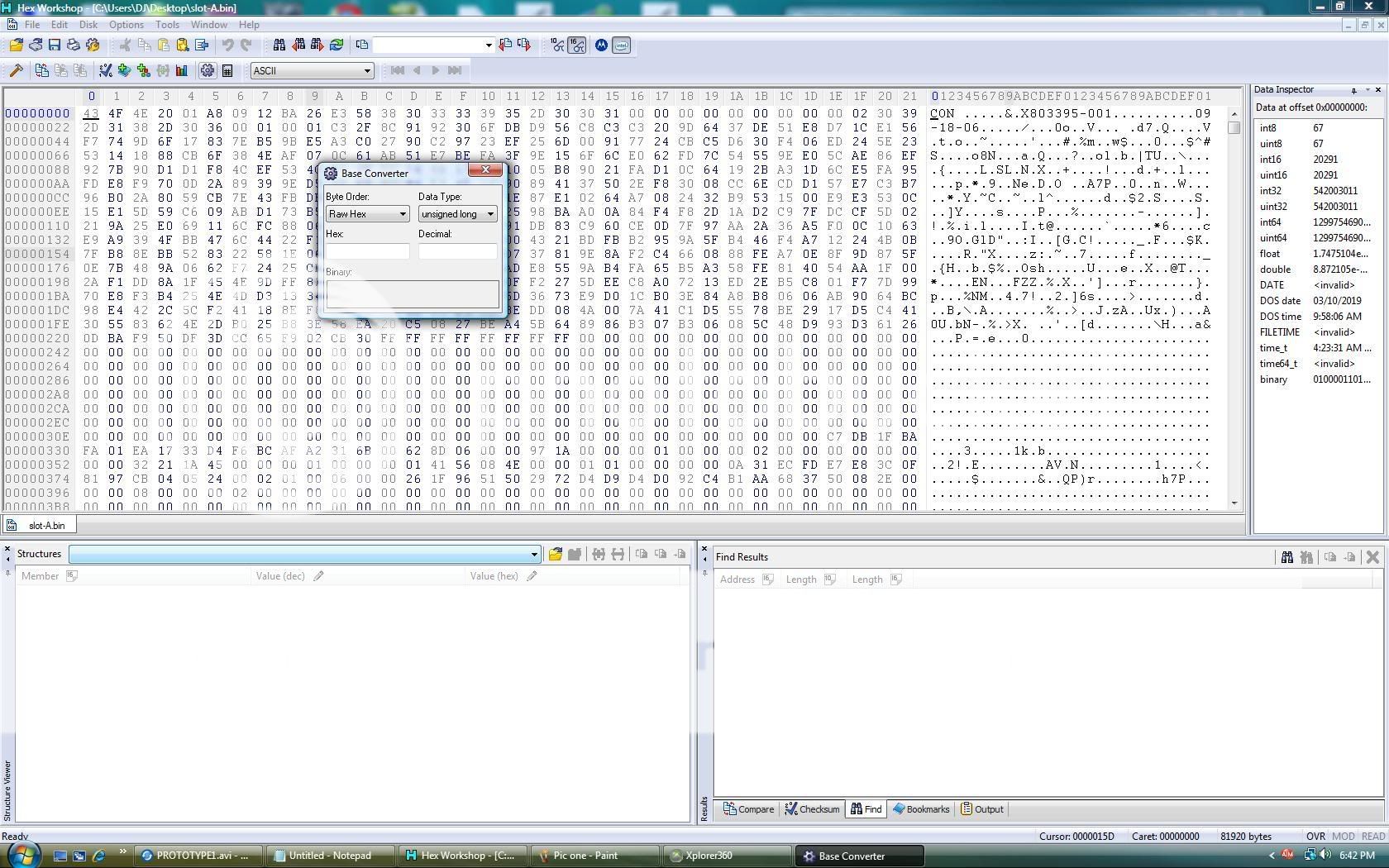Image resolution: width=1389 pixels, height=868 pixels.
Task: Click the Generate Checksum toolbar icon
Action: 105,71
